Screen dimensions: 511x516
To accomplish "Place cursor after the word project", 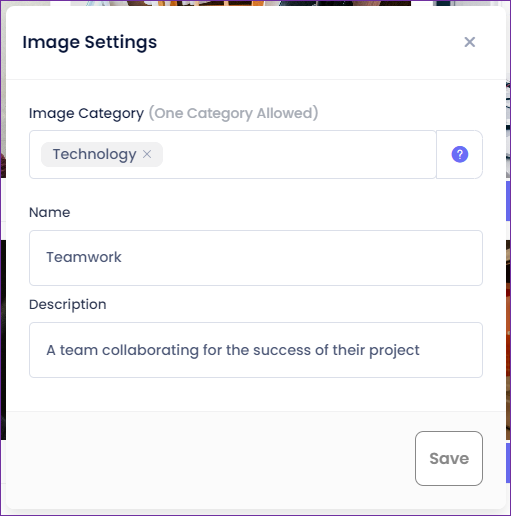I will (x=421, y=350).
